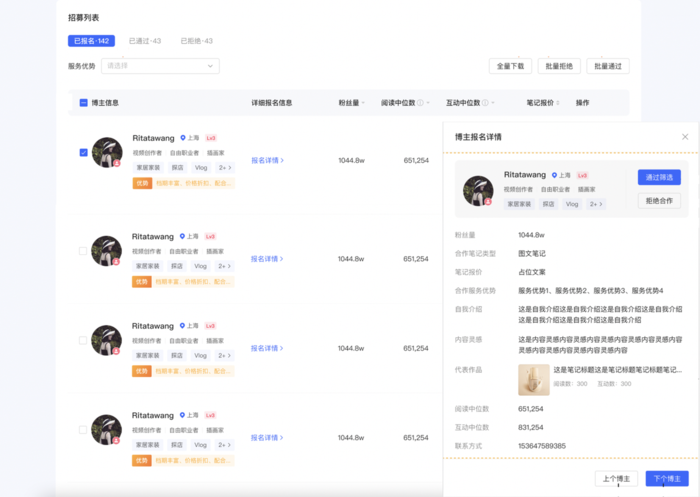Uncheck the first Ritatawang row checkbox
The image size is (700, 497).
83,153
